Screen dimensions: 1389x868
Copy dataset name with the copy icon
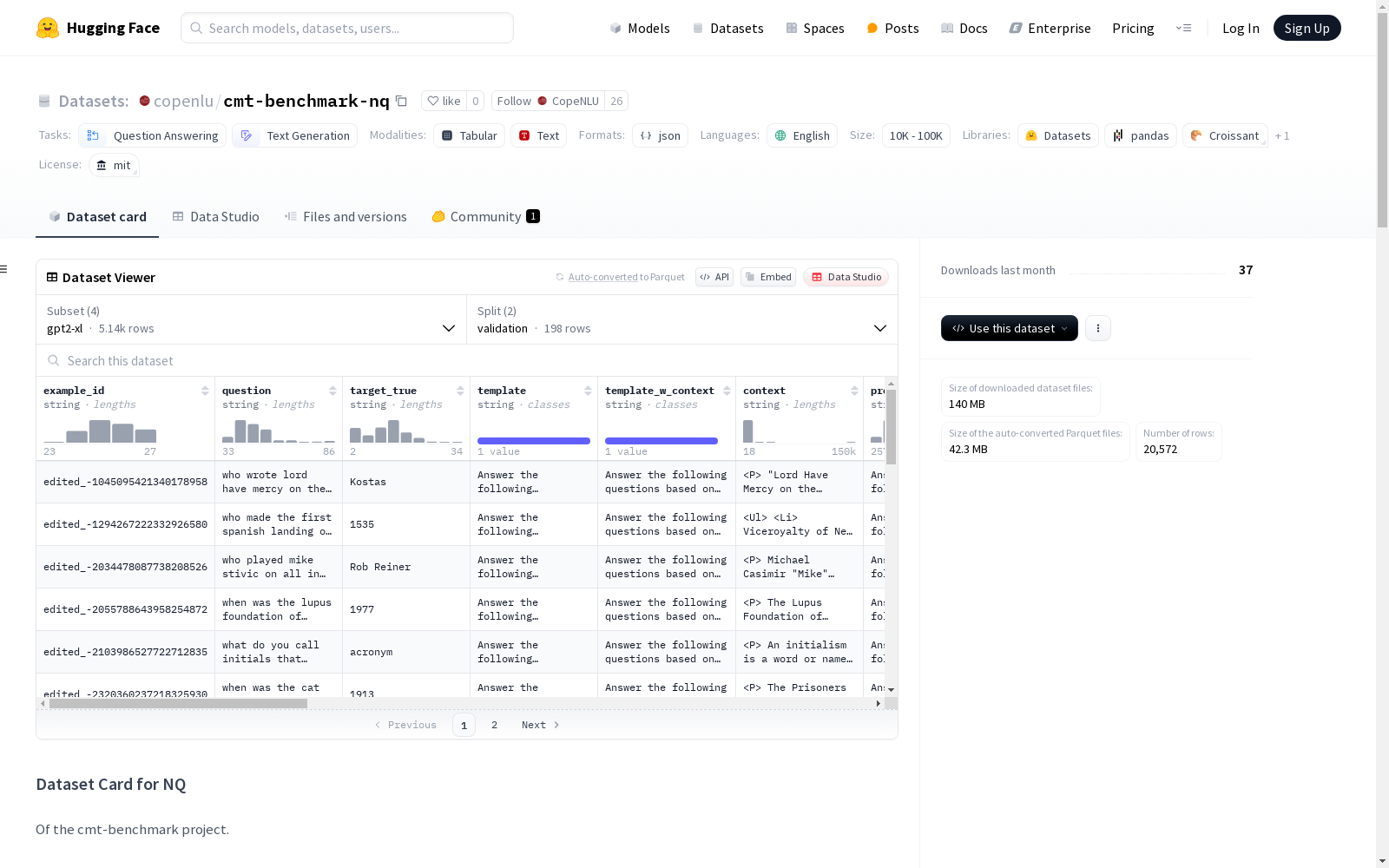point(401,101)
